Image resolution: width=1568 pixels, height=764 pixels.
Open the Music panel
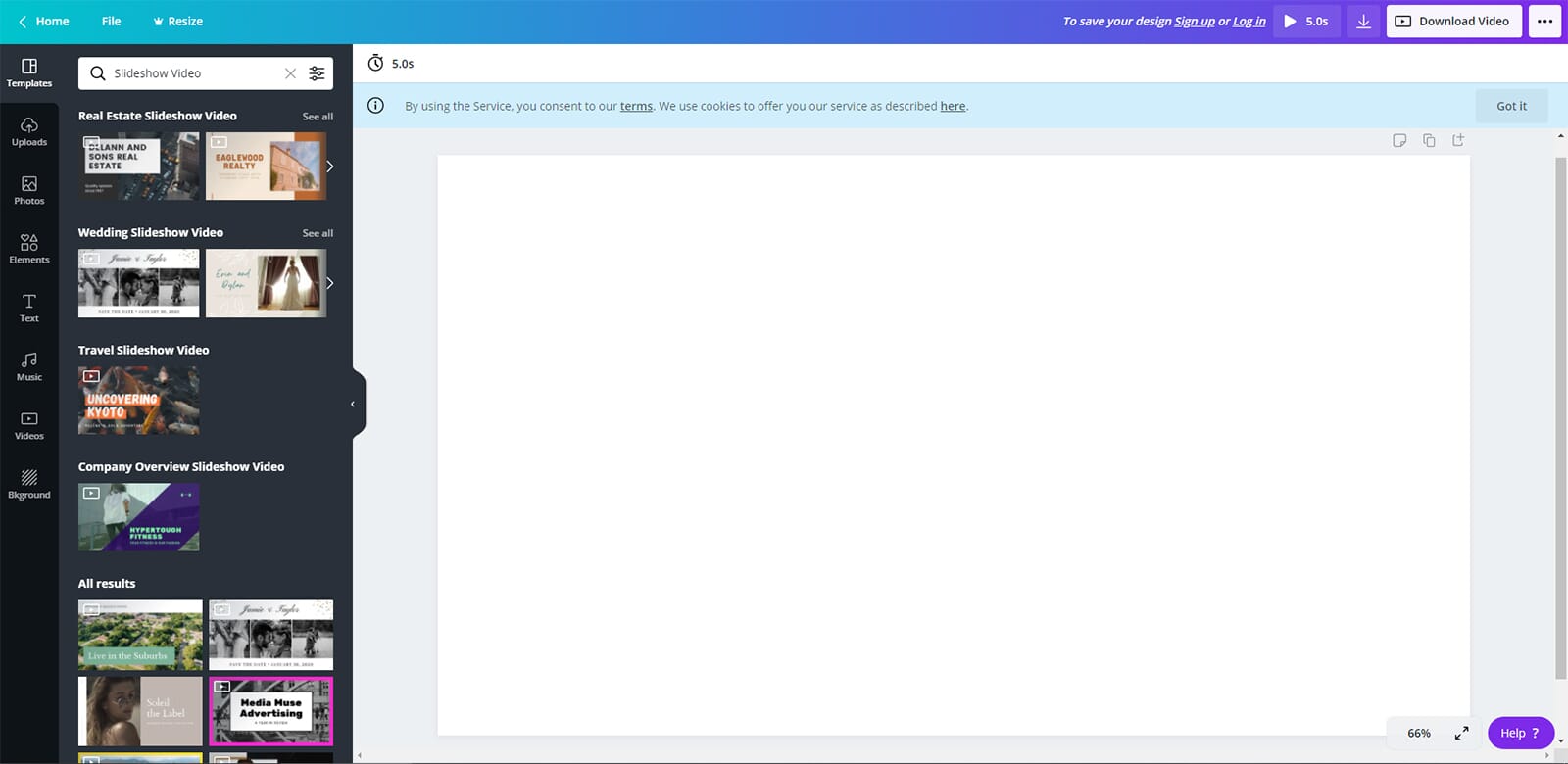click(x=29, y=366)
